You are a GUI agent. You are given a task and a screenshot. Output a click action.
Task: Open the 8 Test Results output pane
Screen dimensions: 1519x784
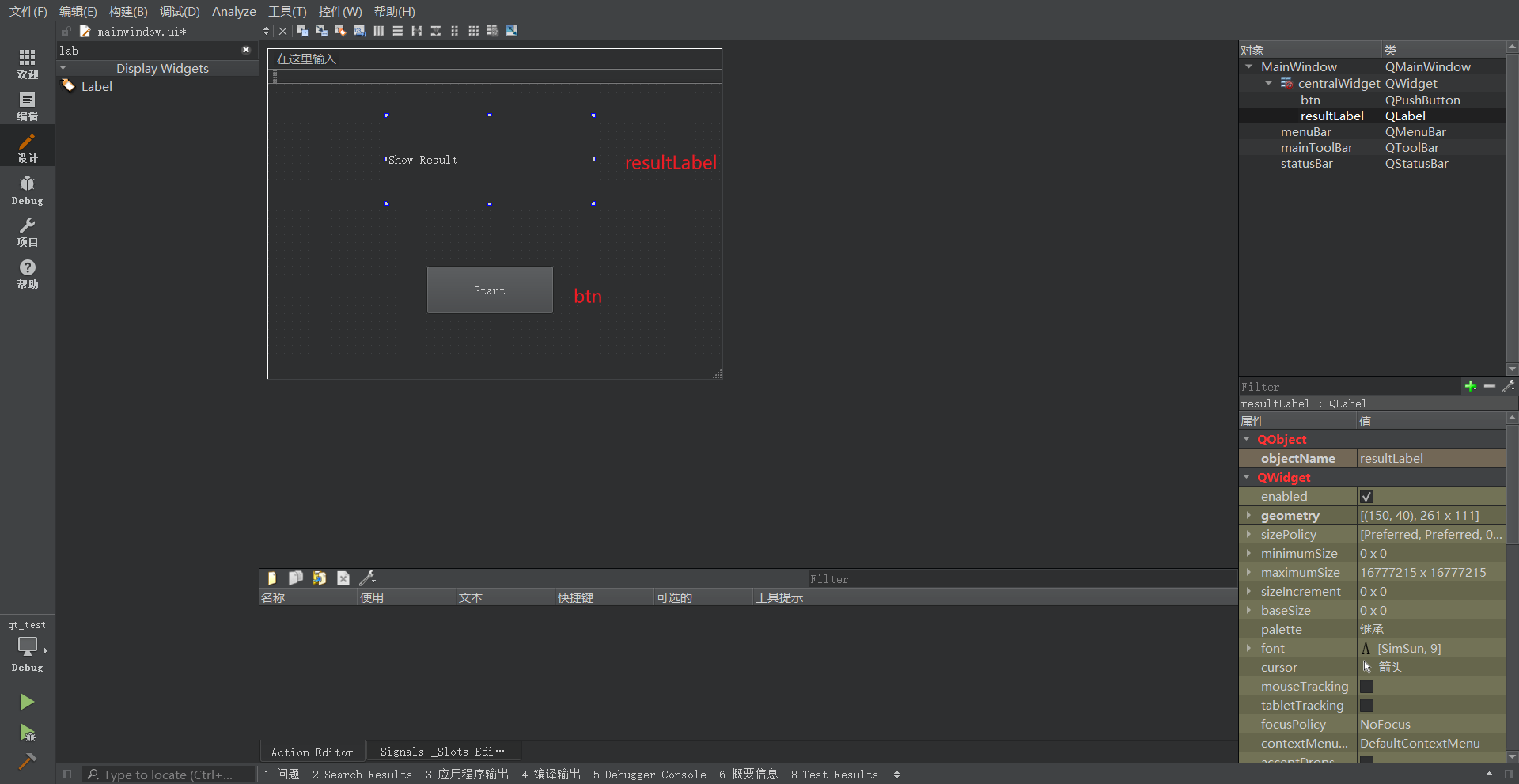click(x=835, y=775)
